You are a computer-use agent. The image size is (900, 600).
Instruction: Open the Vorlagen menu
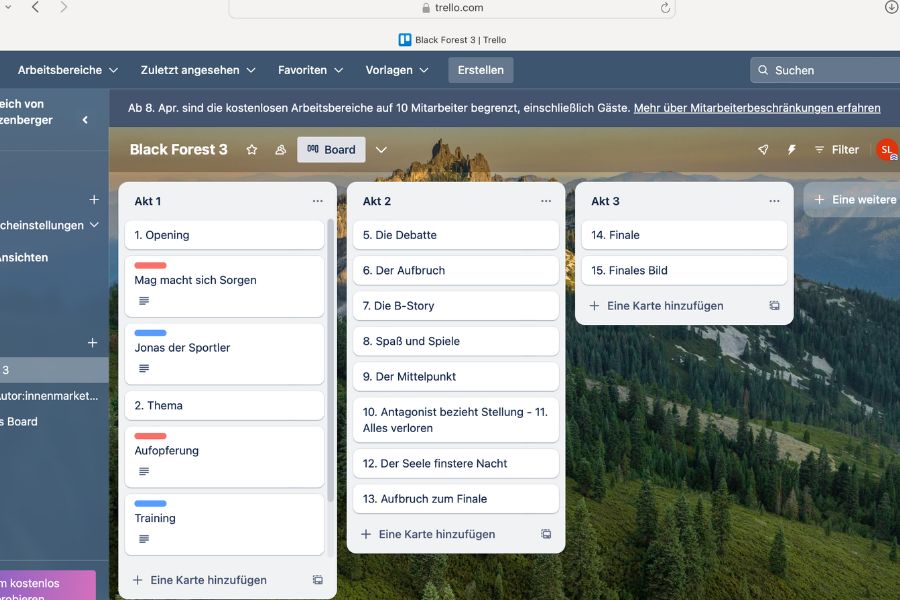(x=396, y=70)
